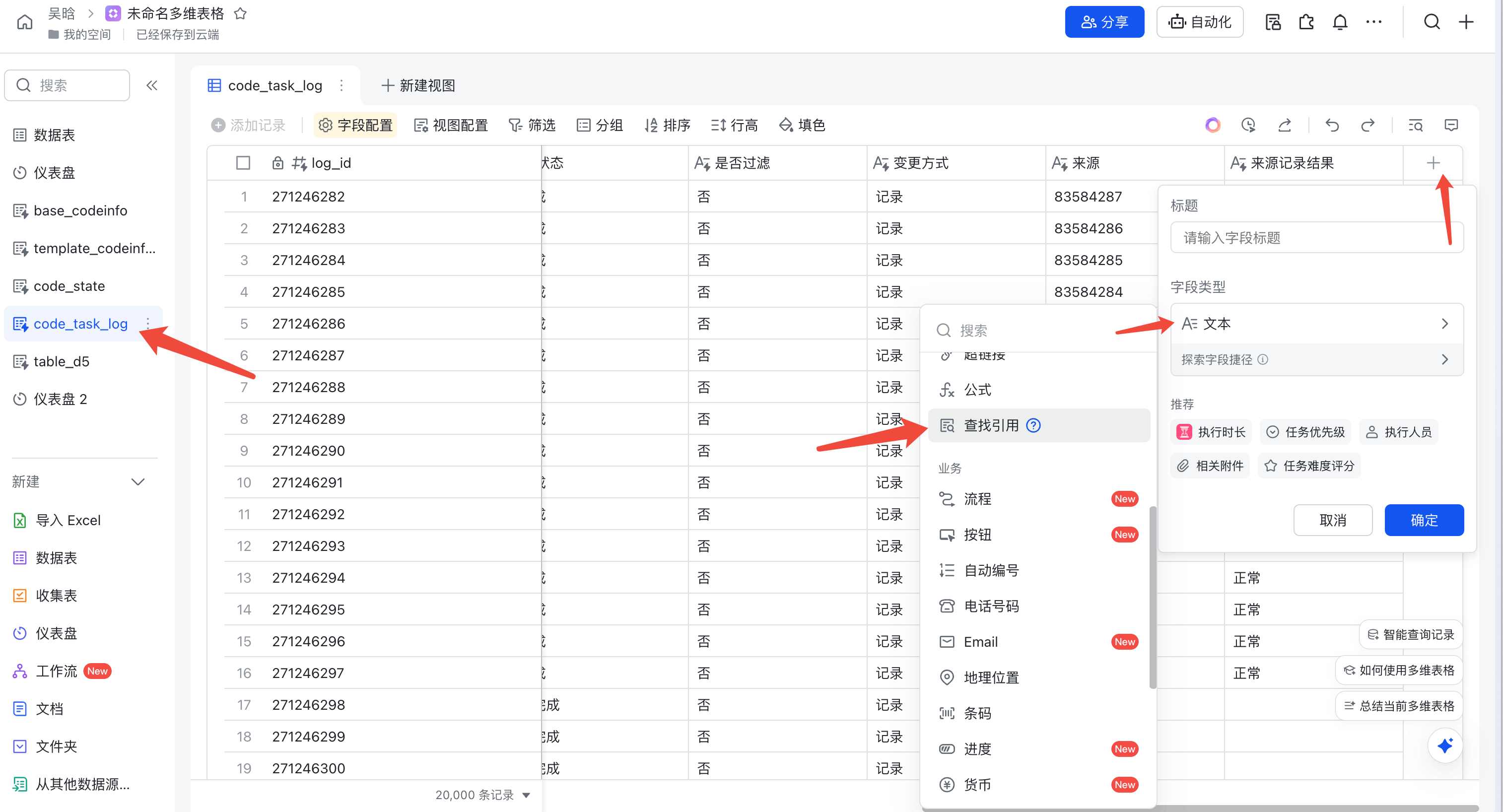Click the global search magnifier icon
1503x812 pixels.
1432,22
